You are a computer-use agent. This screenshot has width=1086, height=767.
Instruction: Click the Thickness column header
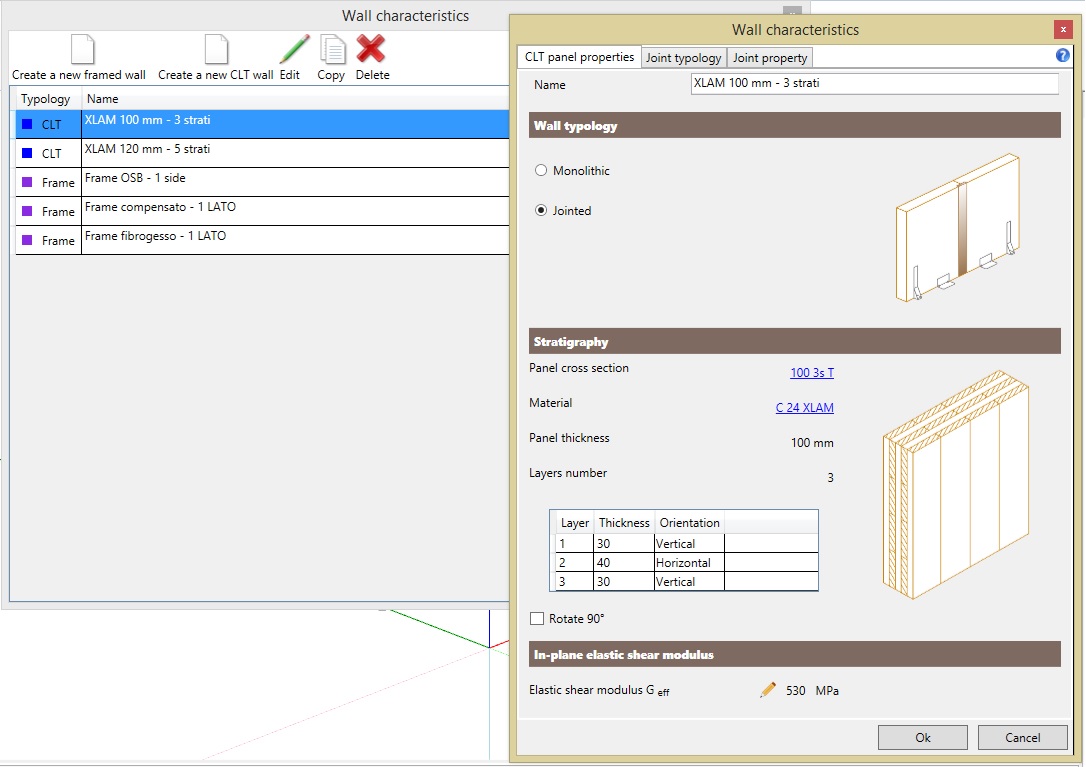coord(624,523)
